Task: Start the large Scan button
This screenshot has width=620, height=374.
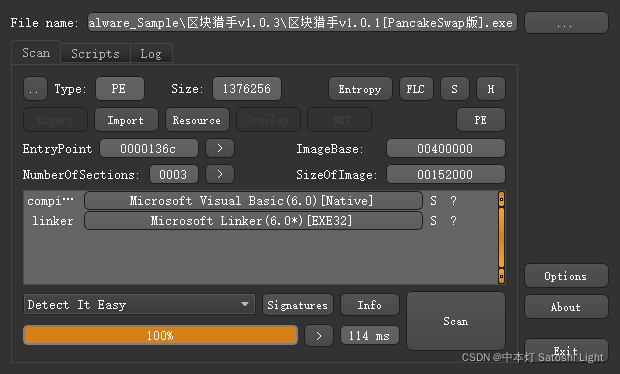Action: (456, 321)
